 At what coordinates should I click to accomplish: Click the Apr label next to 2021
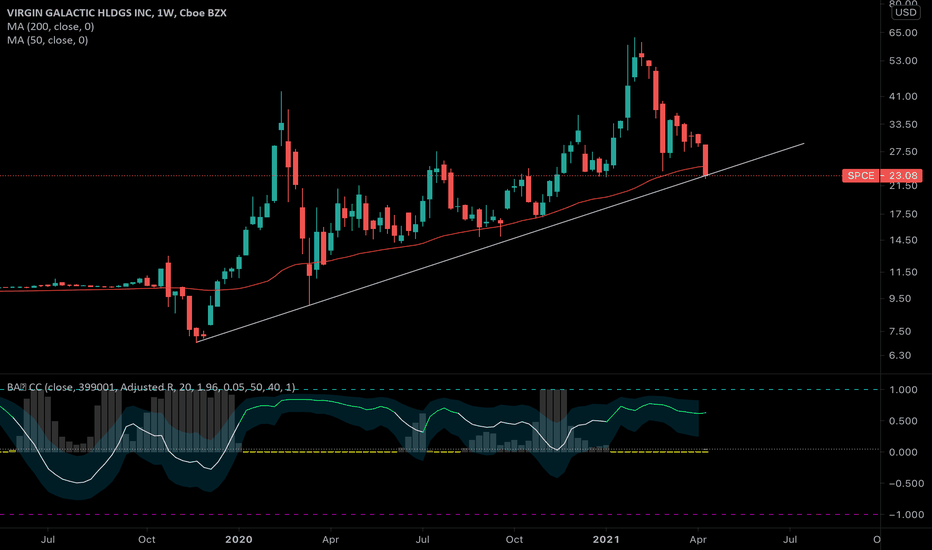[698, 539]
